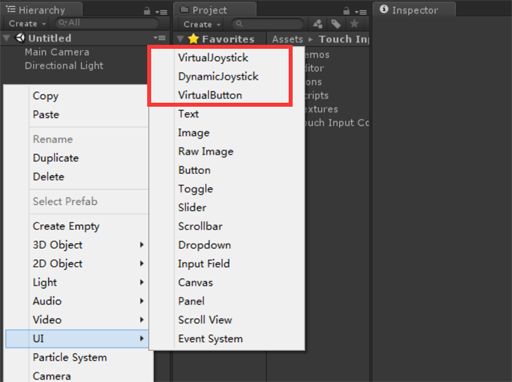Viewport: 512px width, 382px height.
Task: Open the Hierarchy panel options menu icon
Action: [161, 12]
